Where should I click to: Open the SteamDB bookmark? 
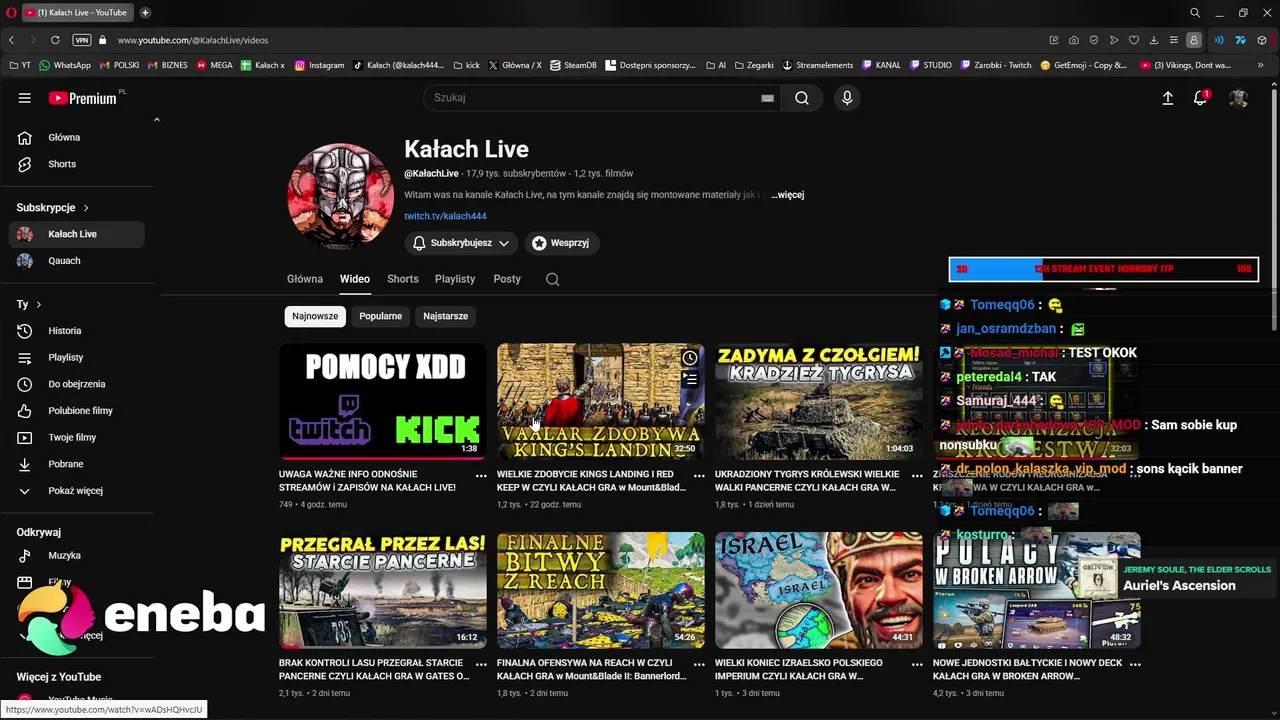click(x=573, y=65)
